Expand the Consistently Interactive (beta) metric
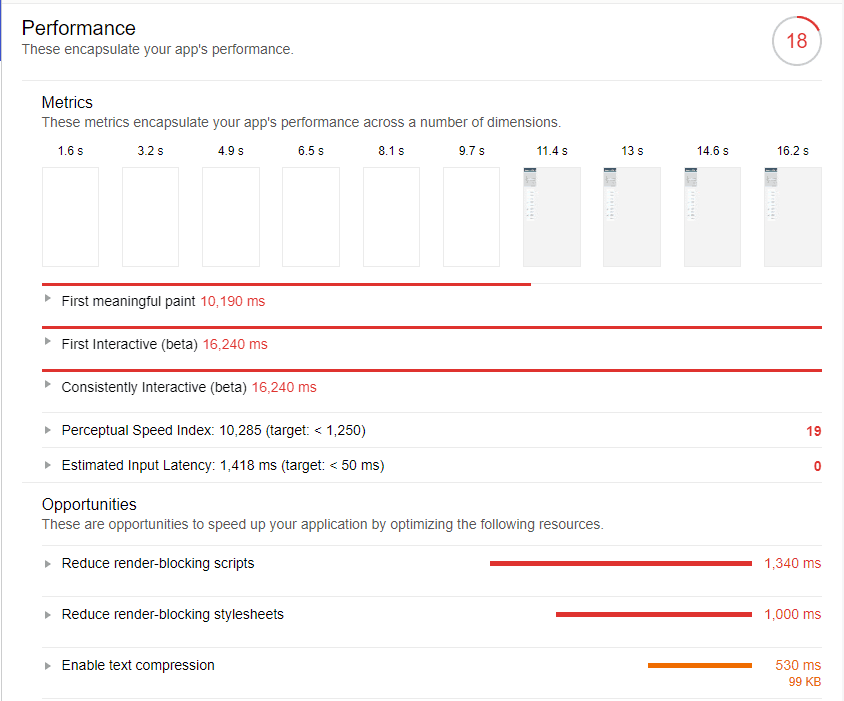Image resolution: width=844 pixels, height=701 pixels. 46,387
